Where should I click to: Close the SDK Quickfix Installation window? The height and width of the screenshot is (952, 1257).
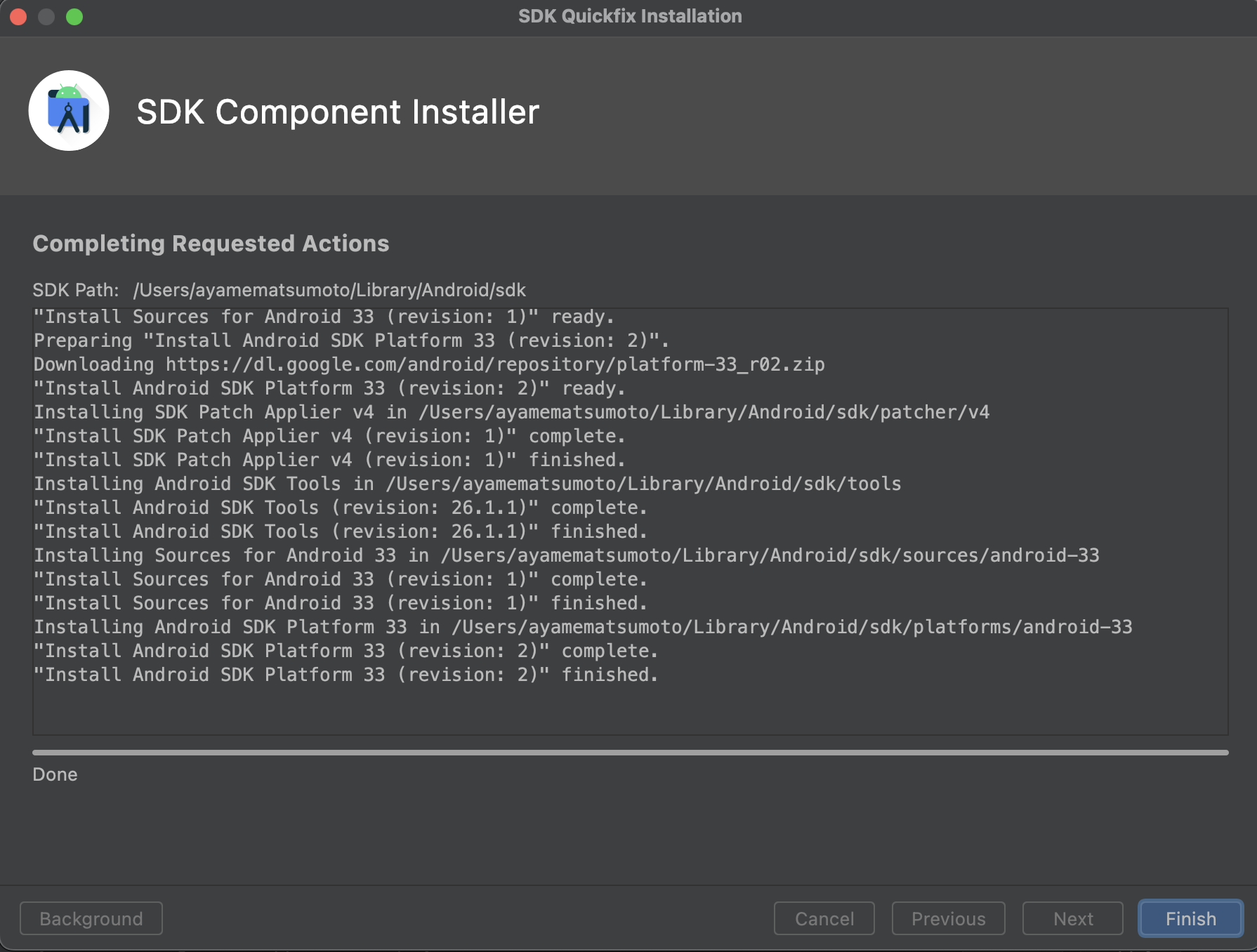coord(18,16)
